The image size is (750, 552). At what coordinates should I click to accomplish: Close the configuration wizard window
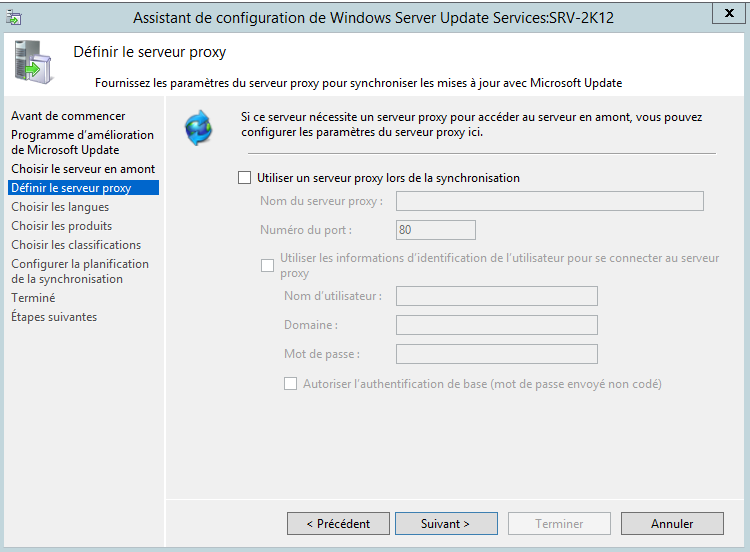pos(729,13)
